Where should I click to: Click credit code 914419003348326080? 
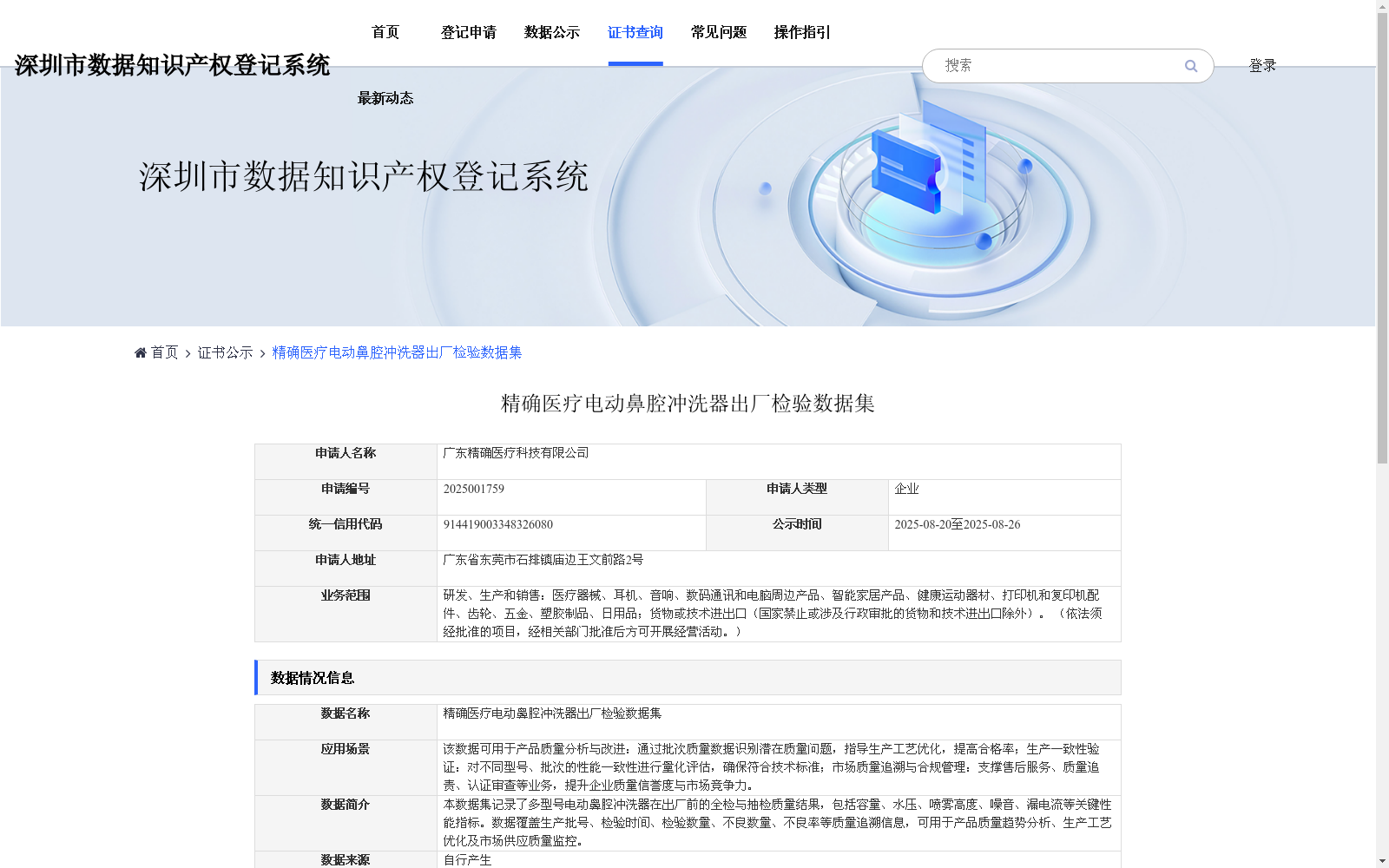pyautogui.click(x=498, y=524)
